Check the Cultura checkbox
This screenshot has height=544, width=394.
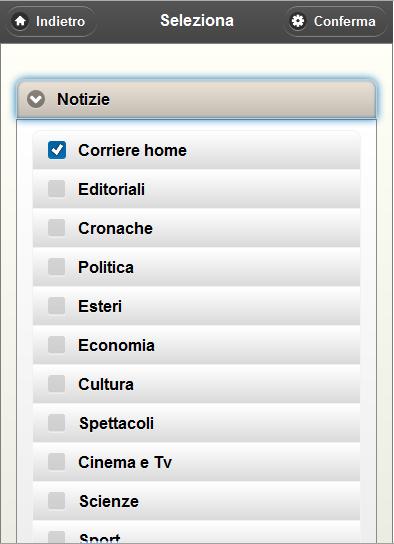click(57, 384)
